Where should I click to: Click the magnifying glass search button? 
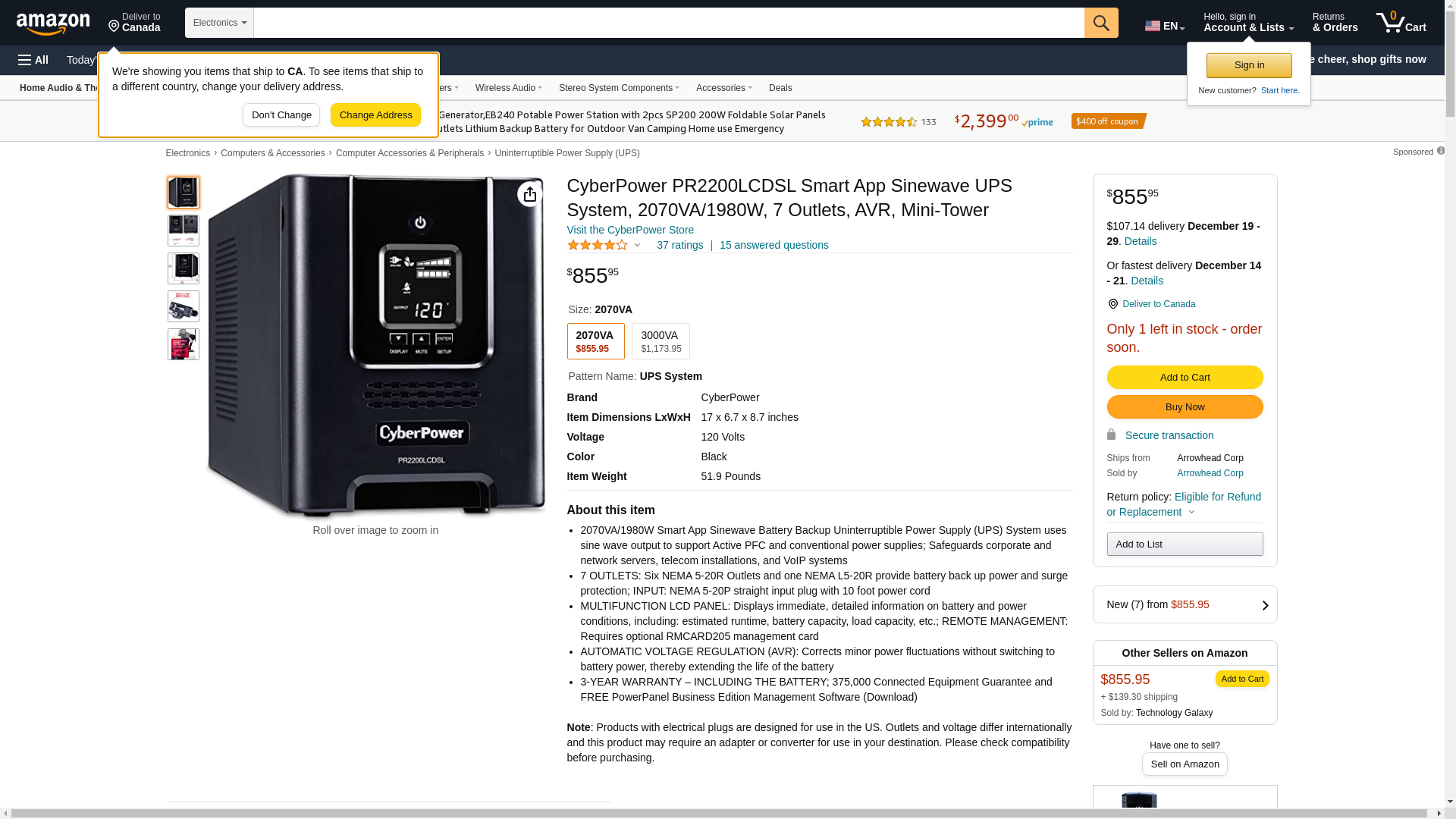[x=1101, y=23]
